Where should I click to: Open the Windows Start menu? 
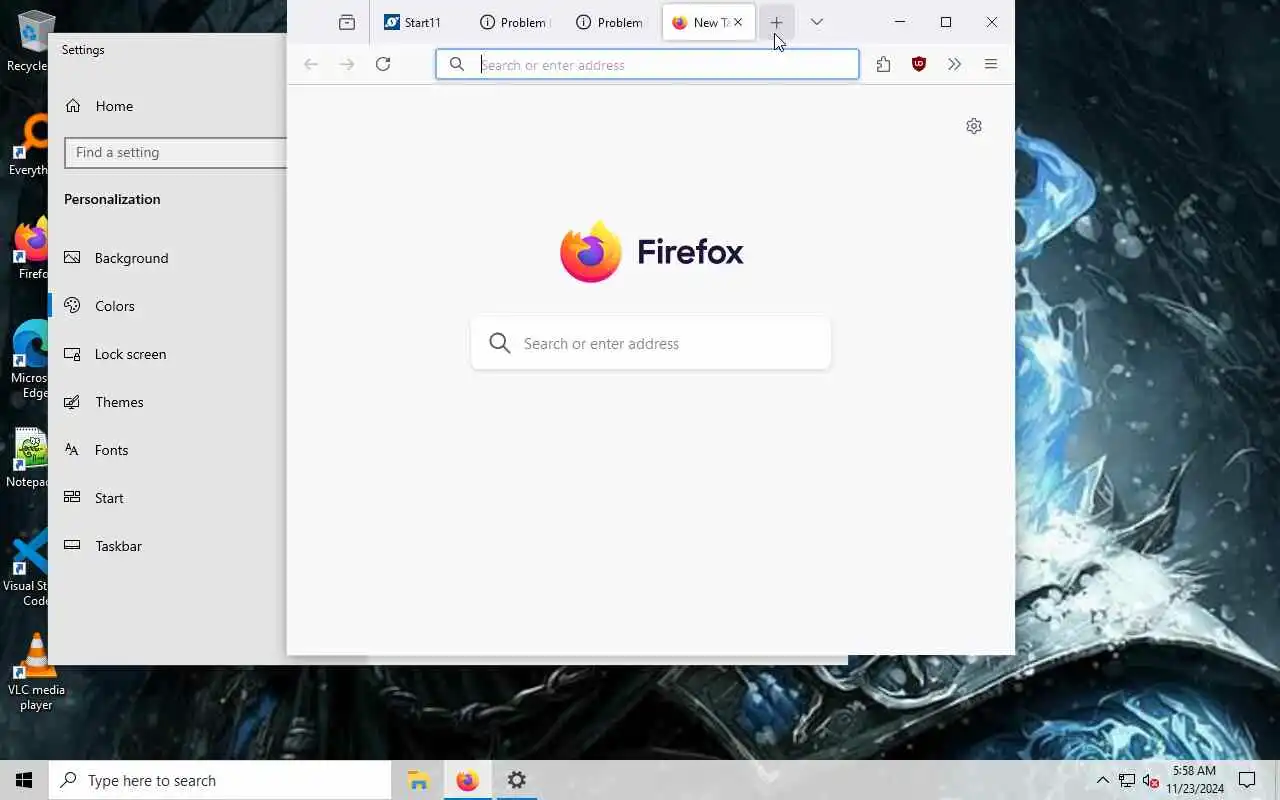[24, 780]
